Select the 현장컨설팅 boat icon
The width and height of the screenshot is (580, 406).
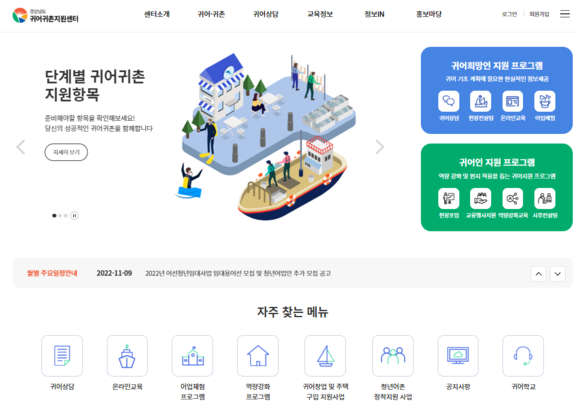[x=480, y=101]
